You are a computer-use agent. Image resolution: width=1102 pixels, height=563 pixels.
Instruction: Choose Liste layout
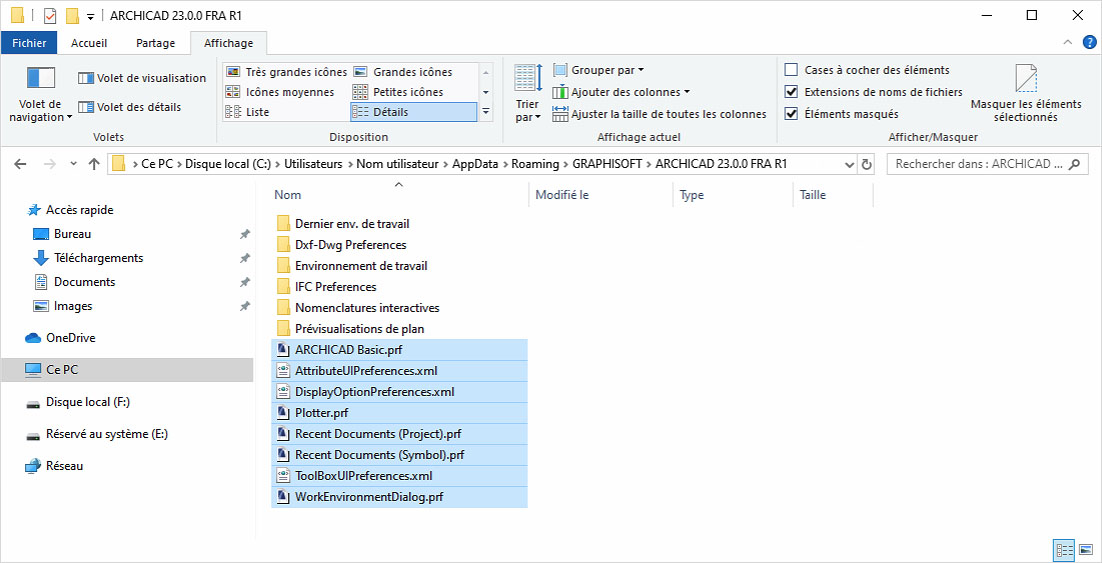click(x=247, y=112)
